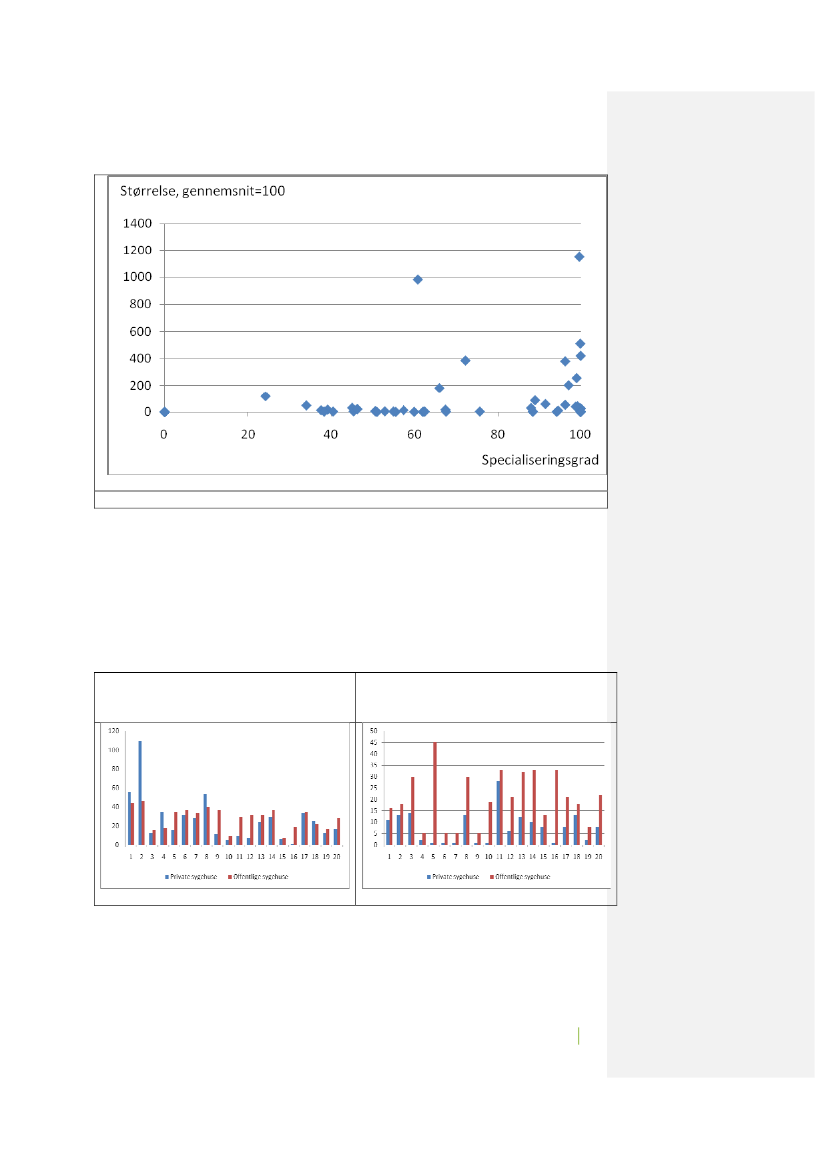The height and width of the screenshot is (1169, 826).
Task: Click the x-axis value 80 in scatter chart
Action: coord(497,435)
